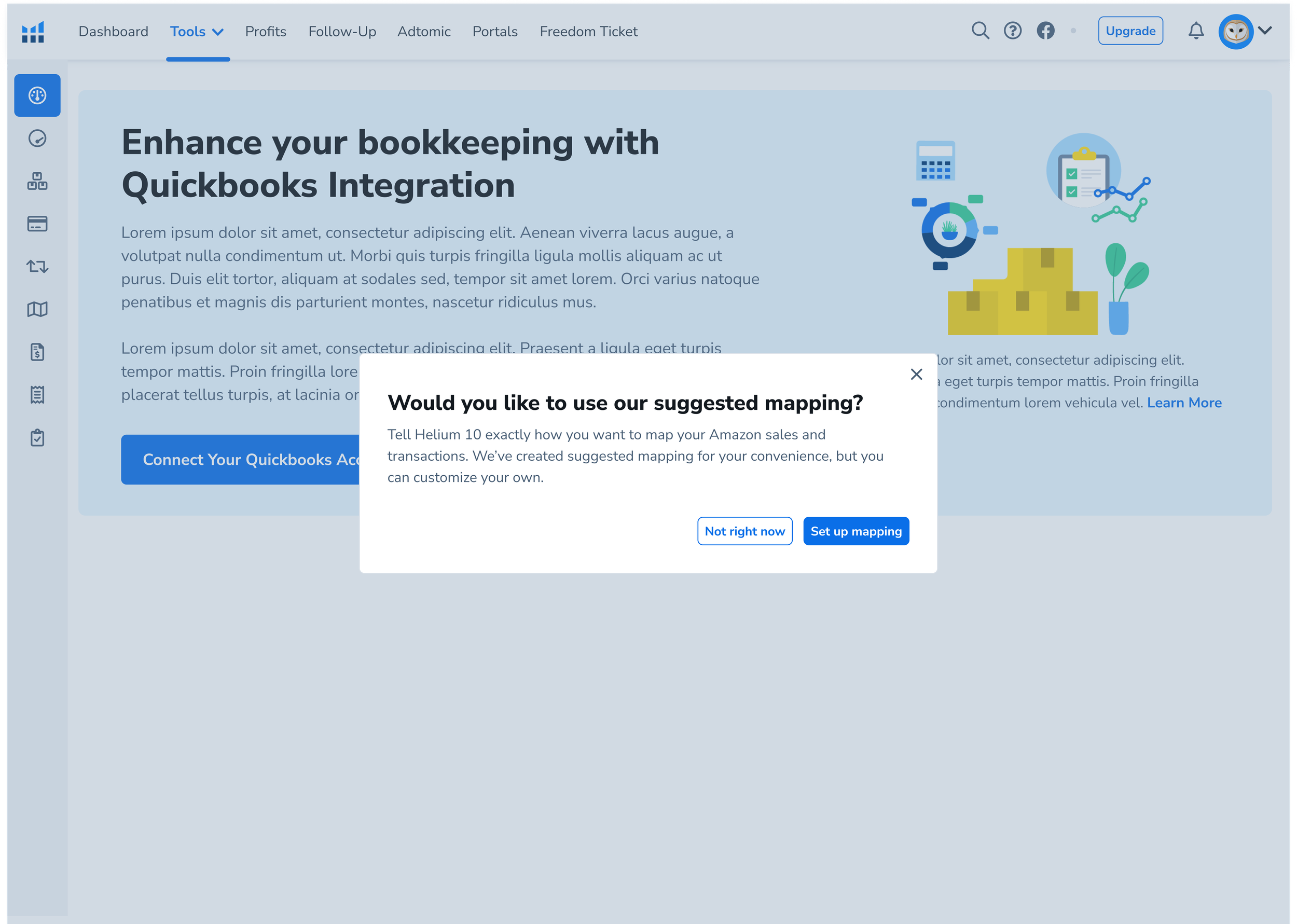The image size is (1297, 924).
Task: Open the inventory boxes sidebar icon
Action: 37,182
